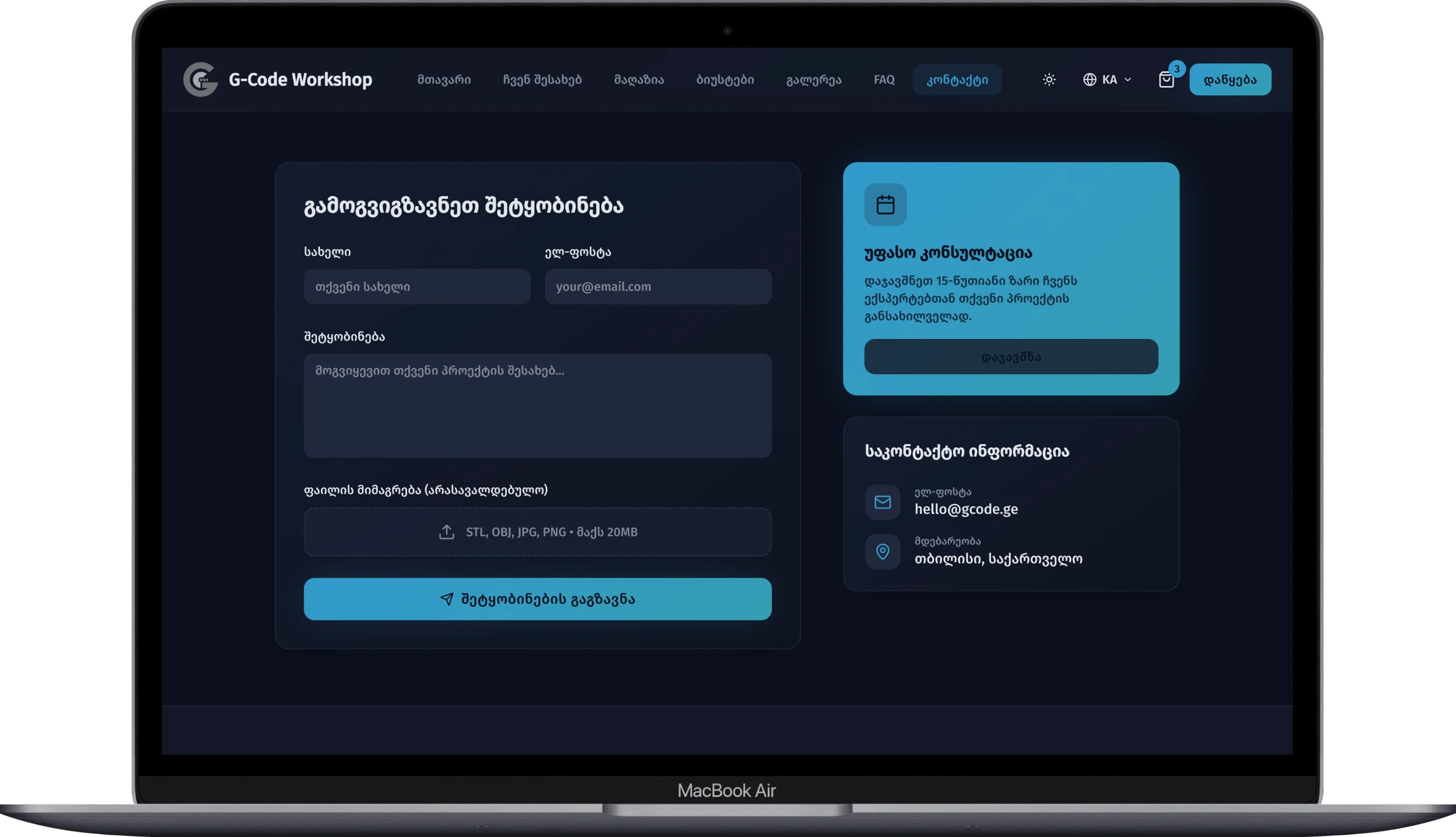Click the საკონტაქტო ინფორმაცია heading
The width and height of the screenshot is (1456, 837).
(967, 451)
